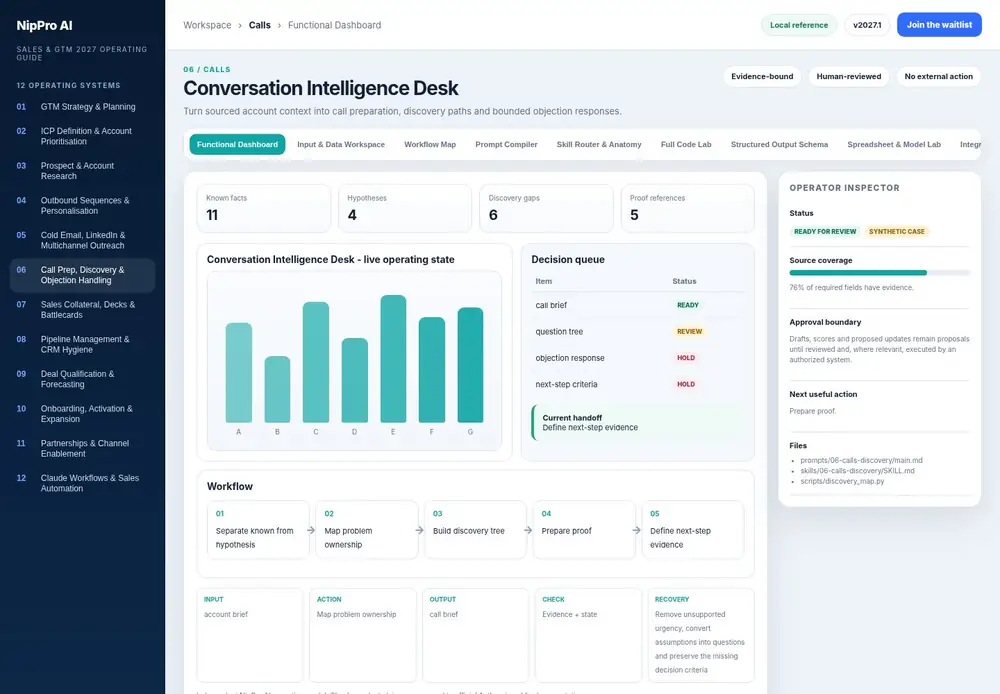Click the Evidence-bound pill
The height and width of the screenshot is (694, 1000).
point(762,77)
